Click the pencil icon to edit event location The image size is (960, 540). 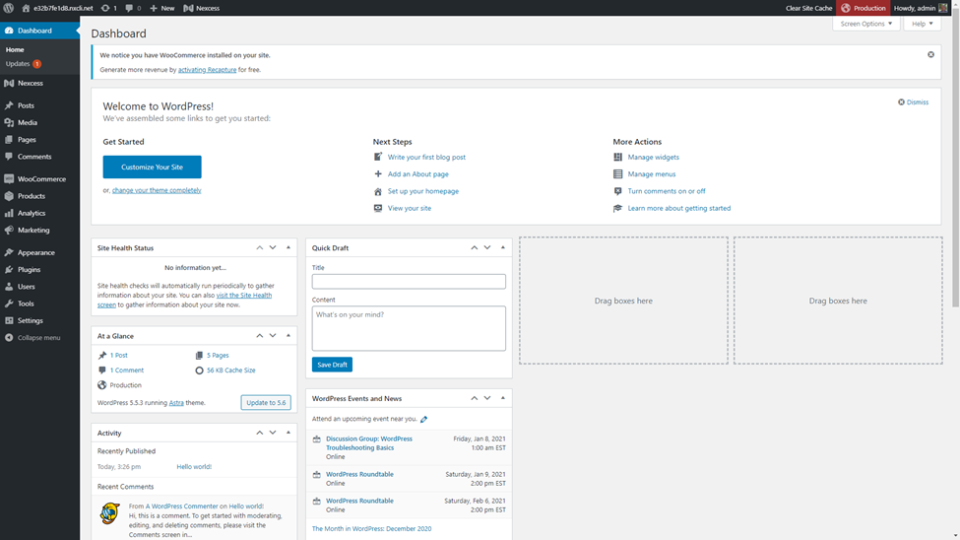point(424,419)
